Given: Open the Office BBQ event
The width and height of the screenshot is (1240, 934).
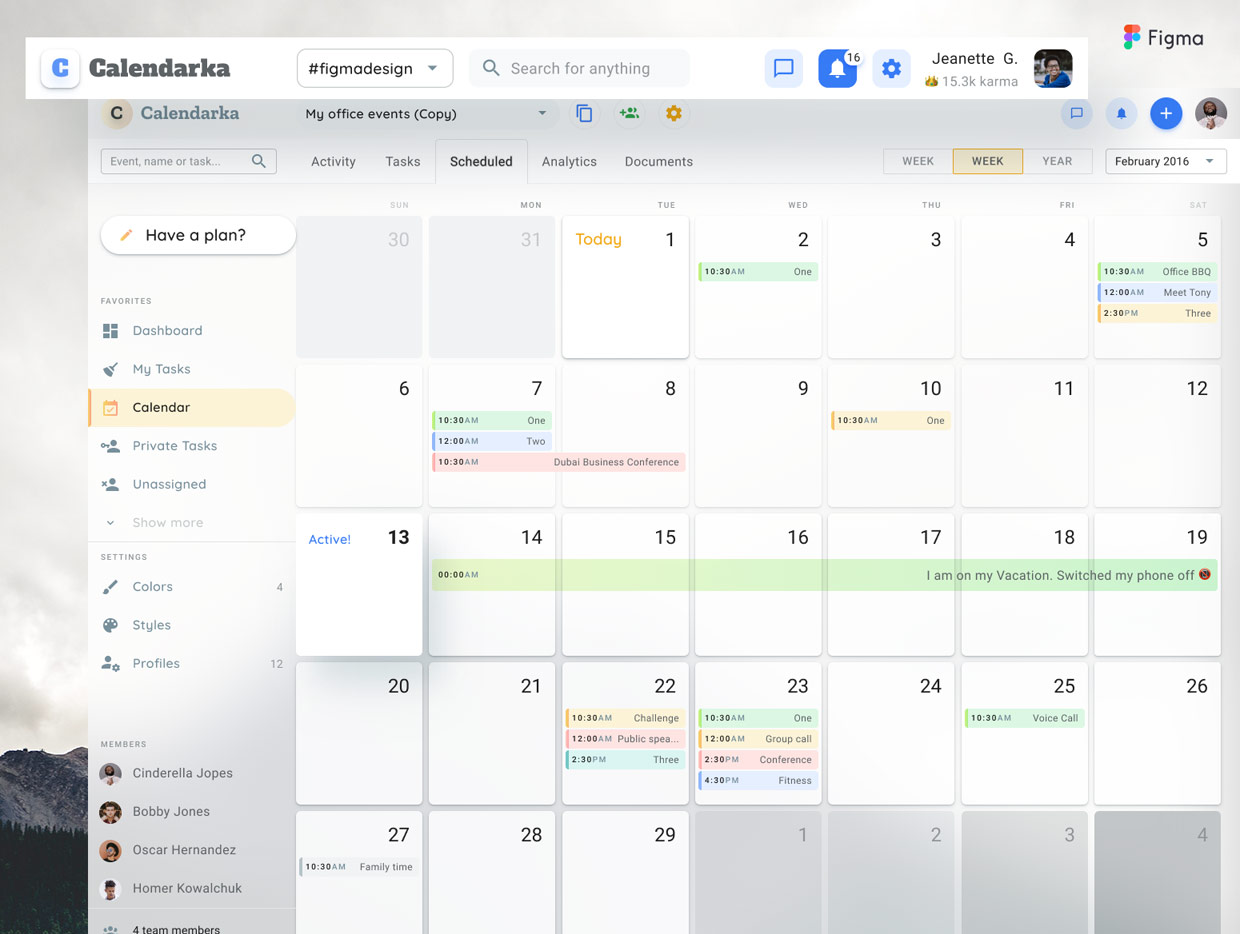Looking at the screenshot, I should [x=1158, y=272].
